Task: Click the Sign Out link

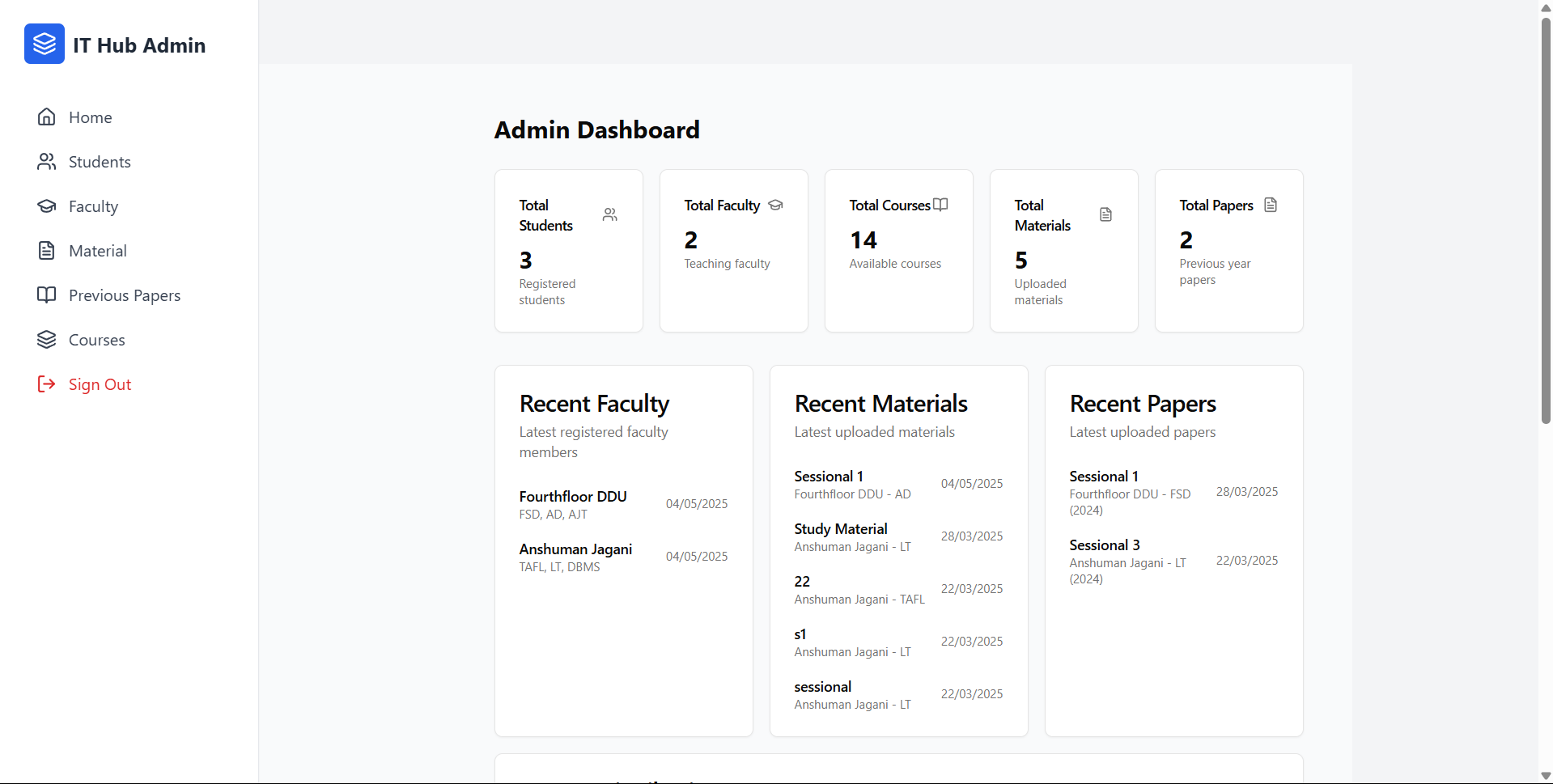Action: 100,384
